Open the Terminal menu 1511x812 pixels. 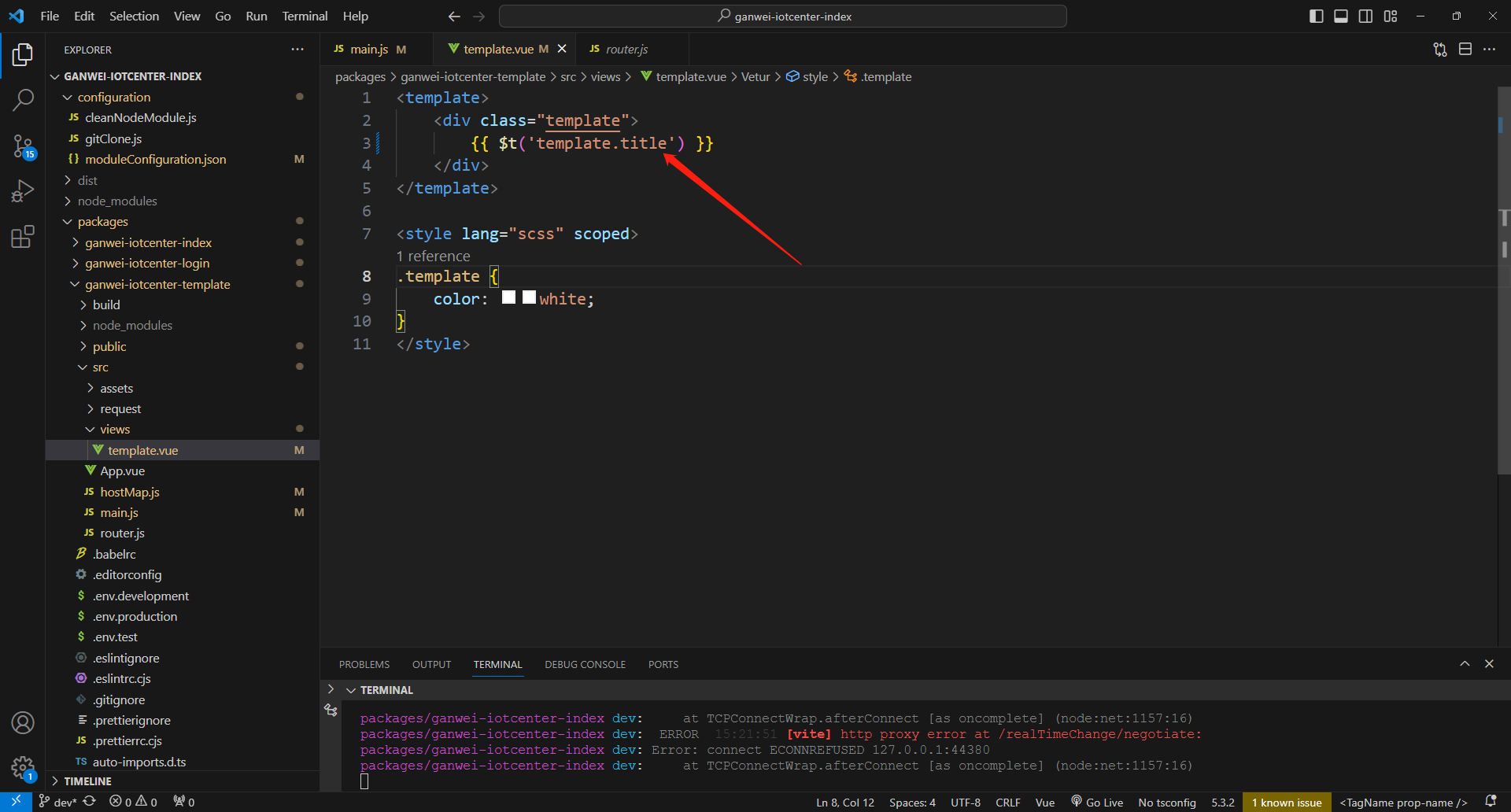pos(305,17)
